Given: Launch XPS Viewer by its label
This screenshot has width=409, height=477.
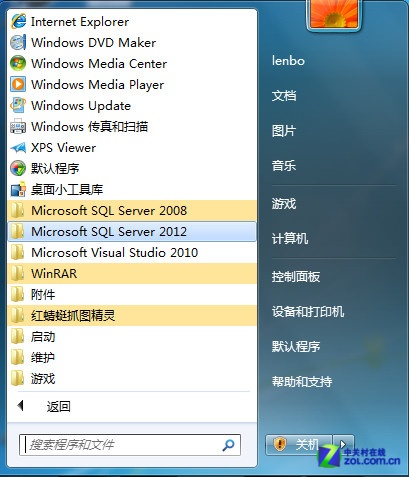Looking at the screenshot, I should 63,148.
